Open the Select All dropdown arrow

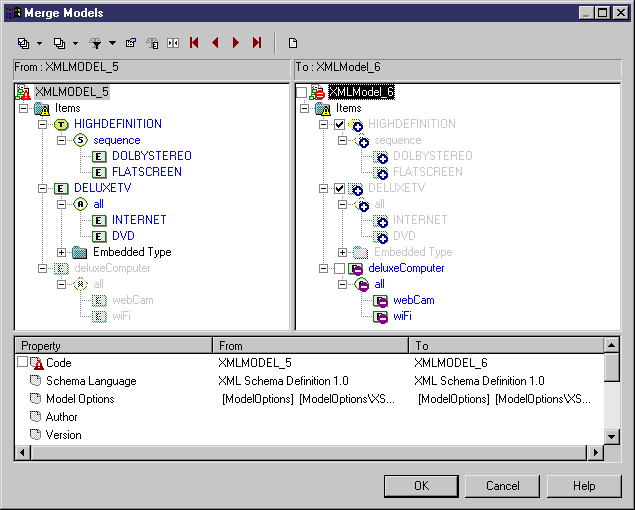pos(39,43)
